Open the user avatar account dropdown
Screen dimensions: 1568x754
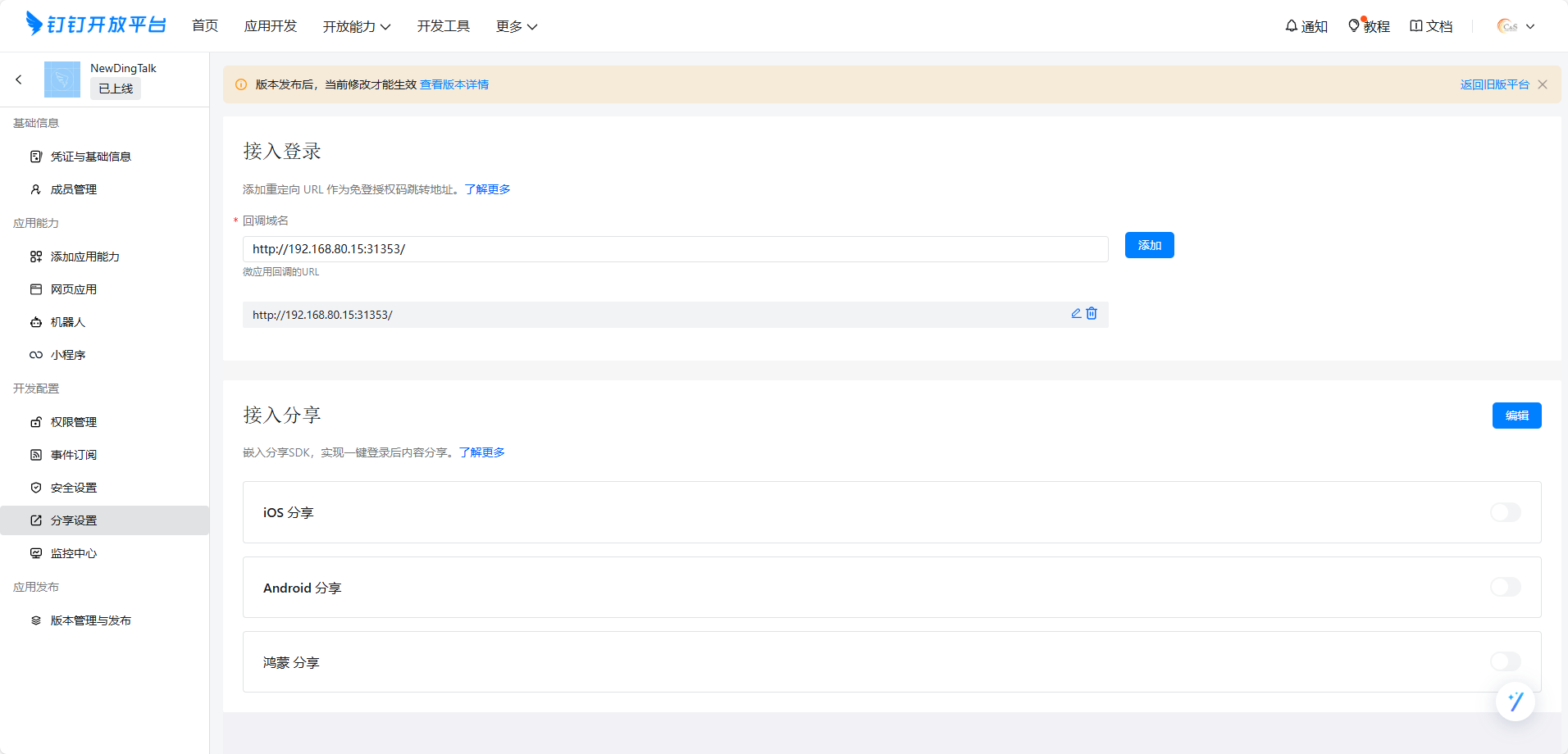click(1516, 26)
